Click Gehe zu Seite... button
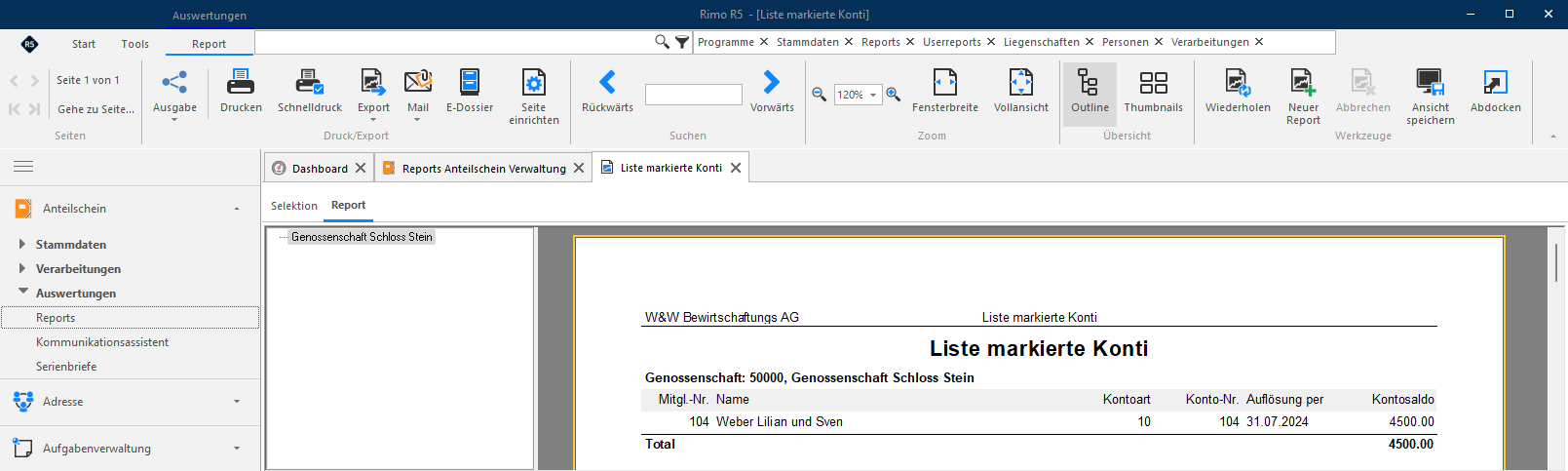Viewport: 1568px width, 471px height. click(x=96, y=109)
